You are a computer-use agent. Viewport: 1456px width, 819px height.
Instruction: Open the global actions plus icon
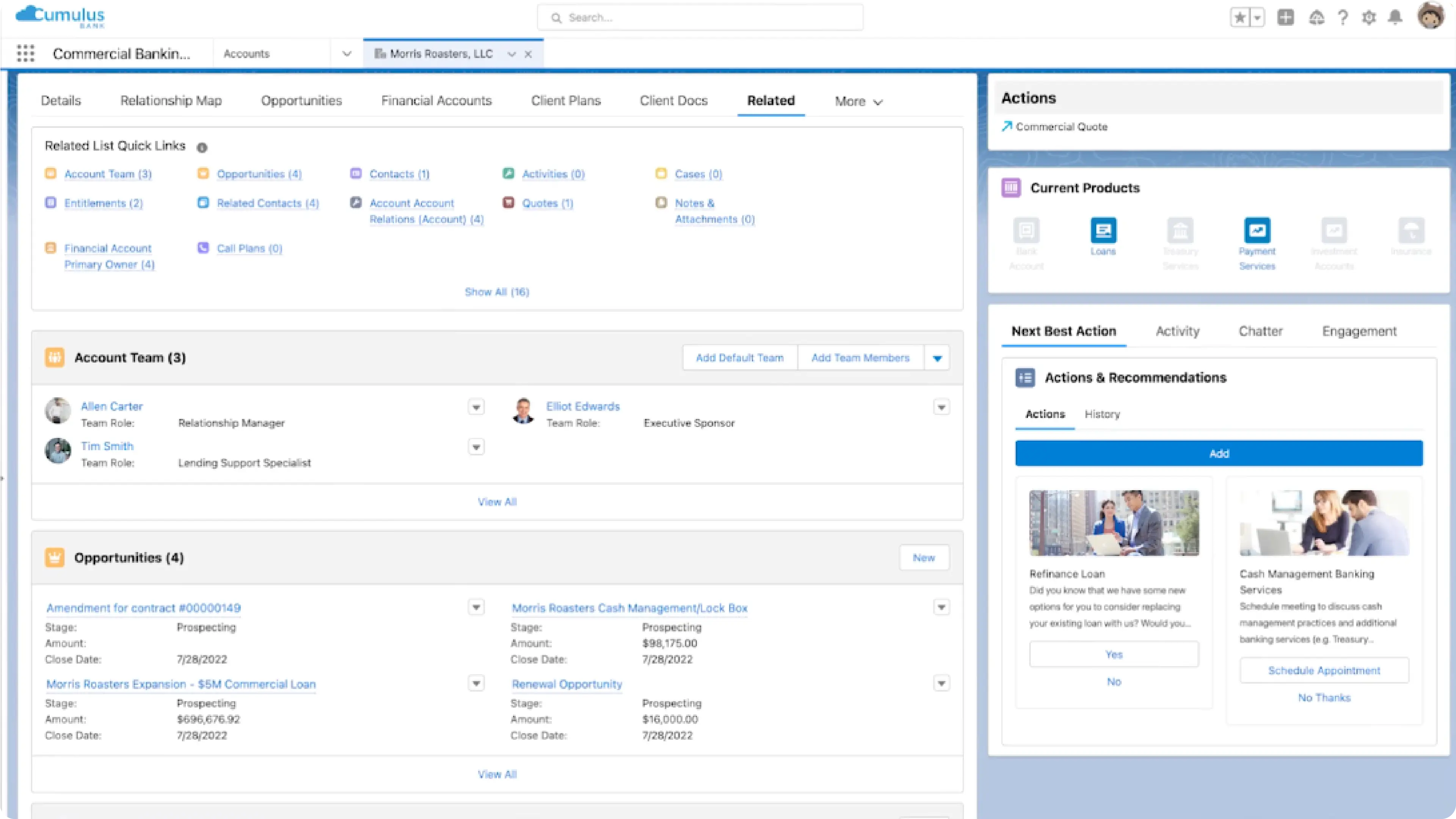pyautogui.click(x=1285, y=17)
